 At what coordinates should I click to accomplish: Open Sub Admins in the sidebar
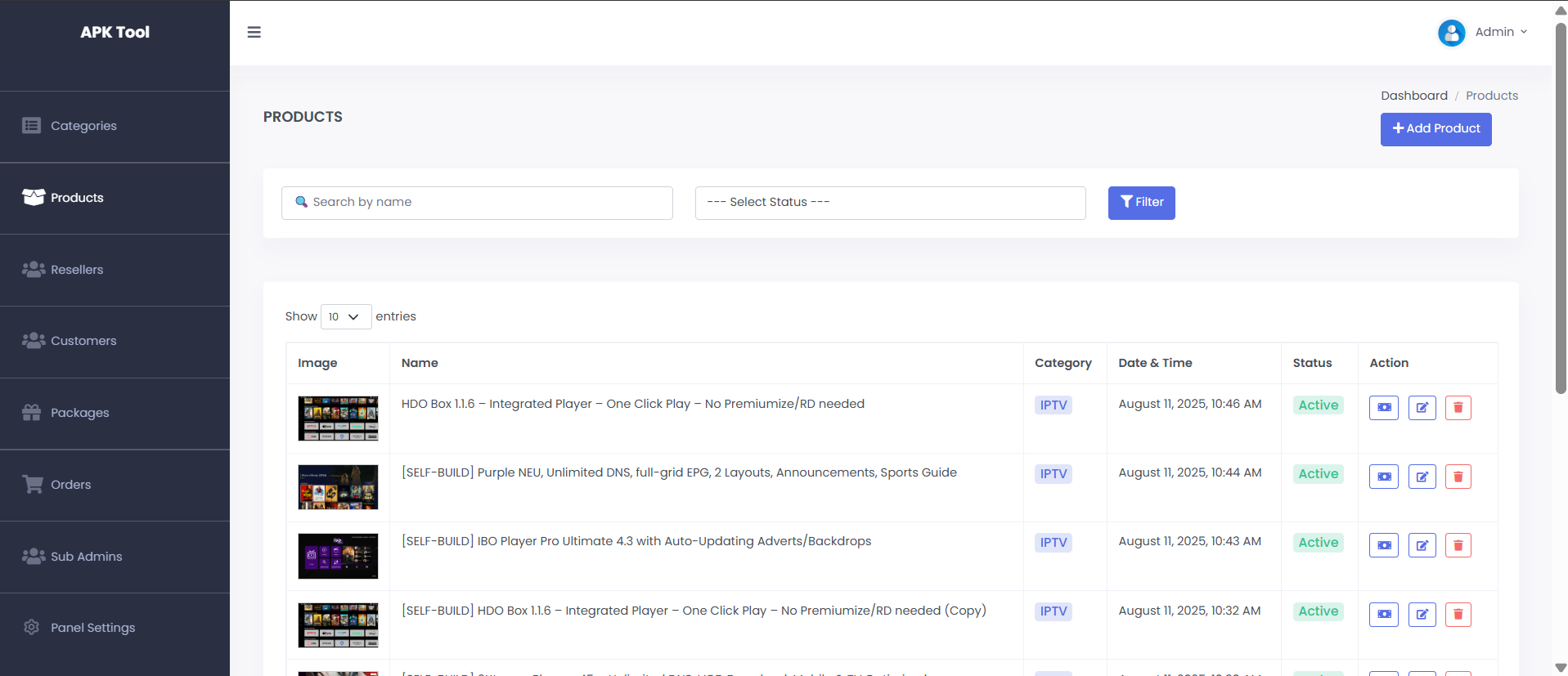coord(115,557)
